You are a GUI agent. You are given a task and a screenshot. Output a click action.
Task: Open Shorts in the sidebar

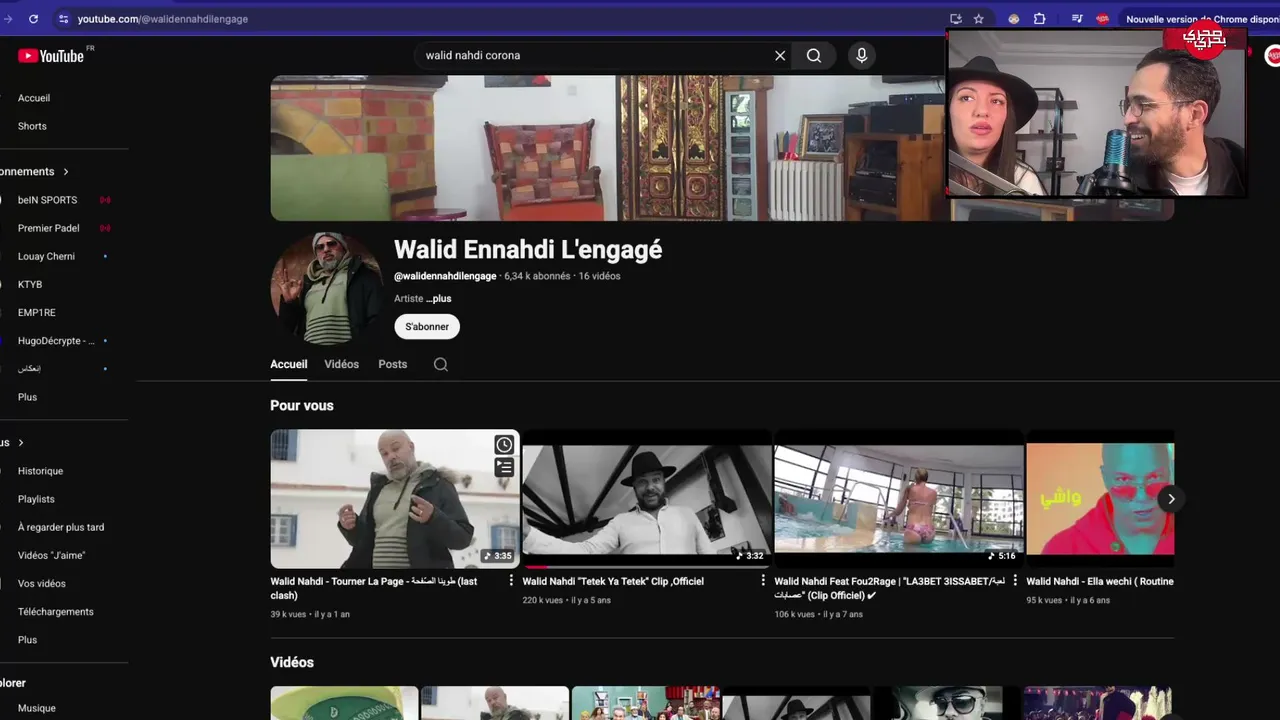32,126
